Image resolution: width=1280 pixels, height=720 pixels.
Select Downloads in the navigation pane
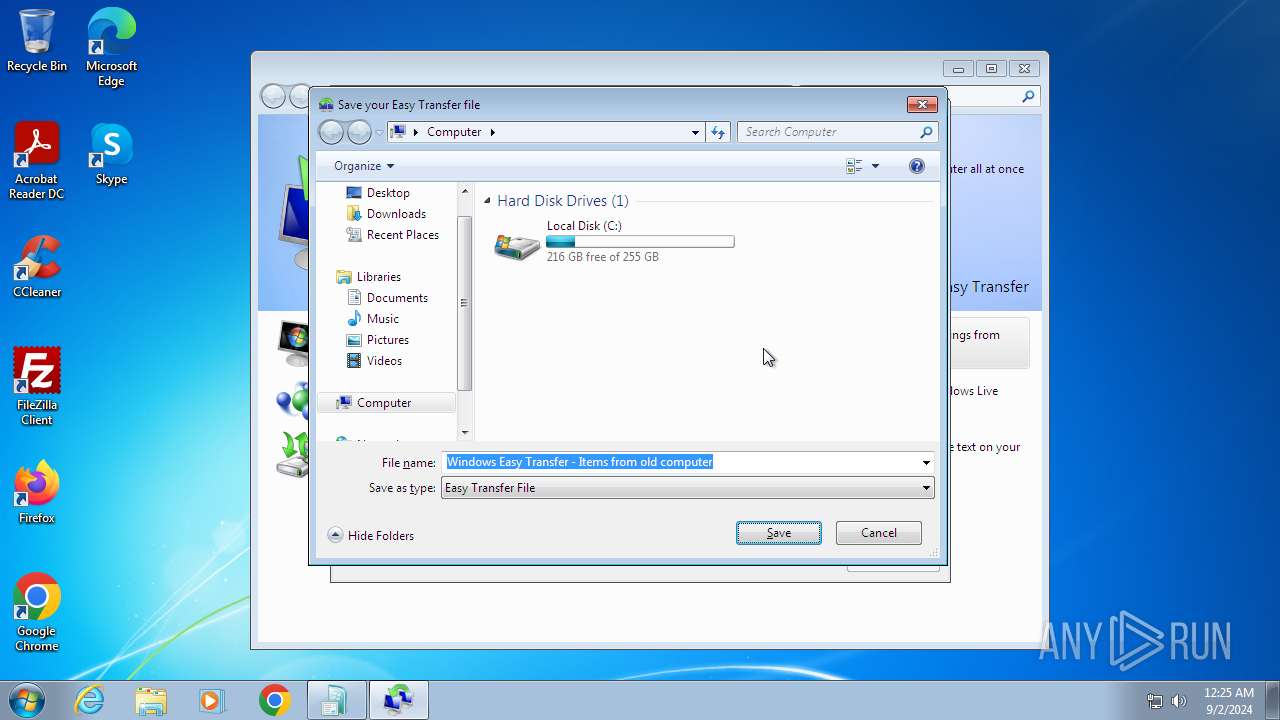point(396,214)
